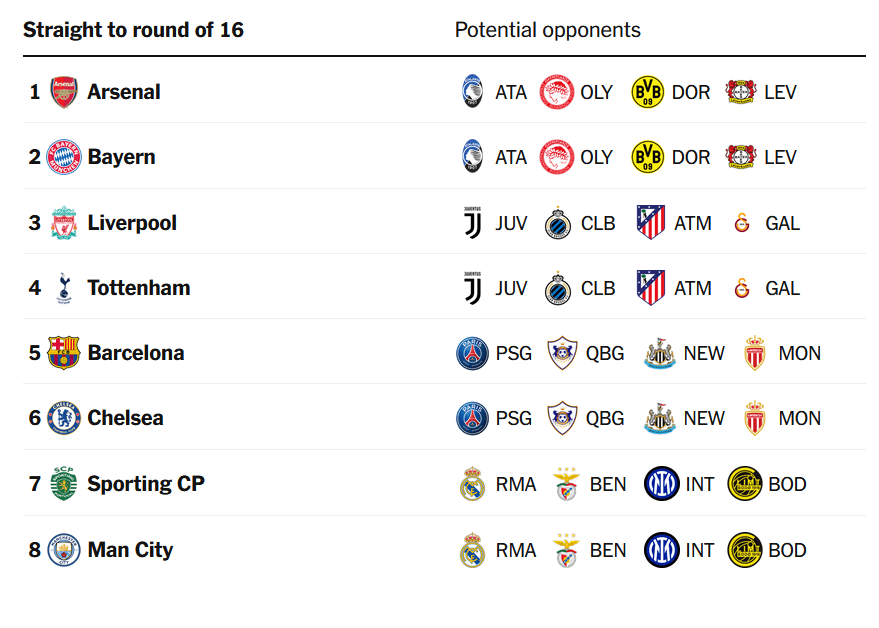Viewport: 879px width, 628px height.
Task: Click the Bayern Munich club logo
Action: click(x=64, y=157)
